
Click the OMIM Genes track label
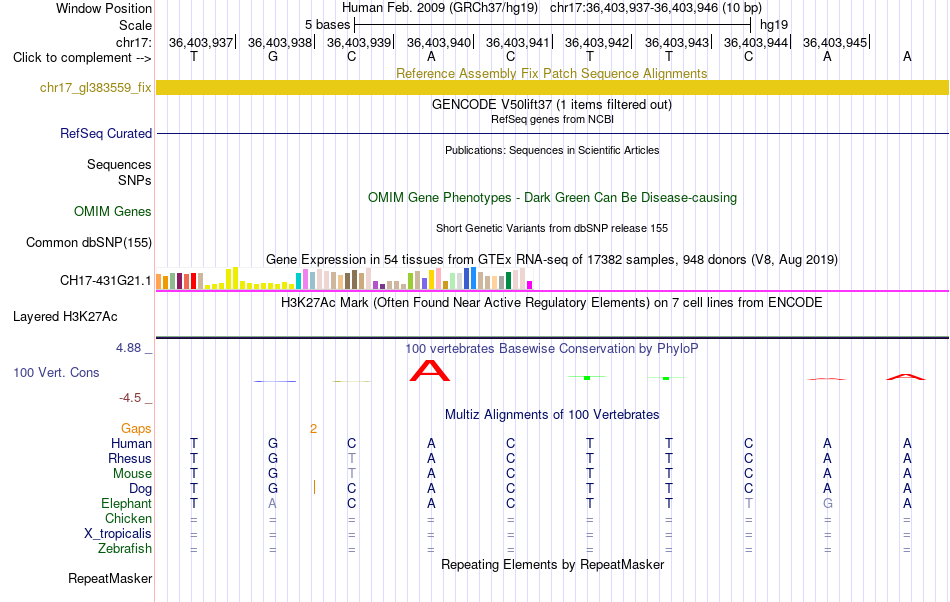112,211
